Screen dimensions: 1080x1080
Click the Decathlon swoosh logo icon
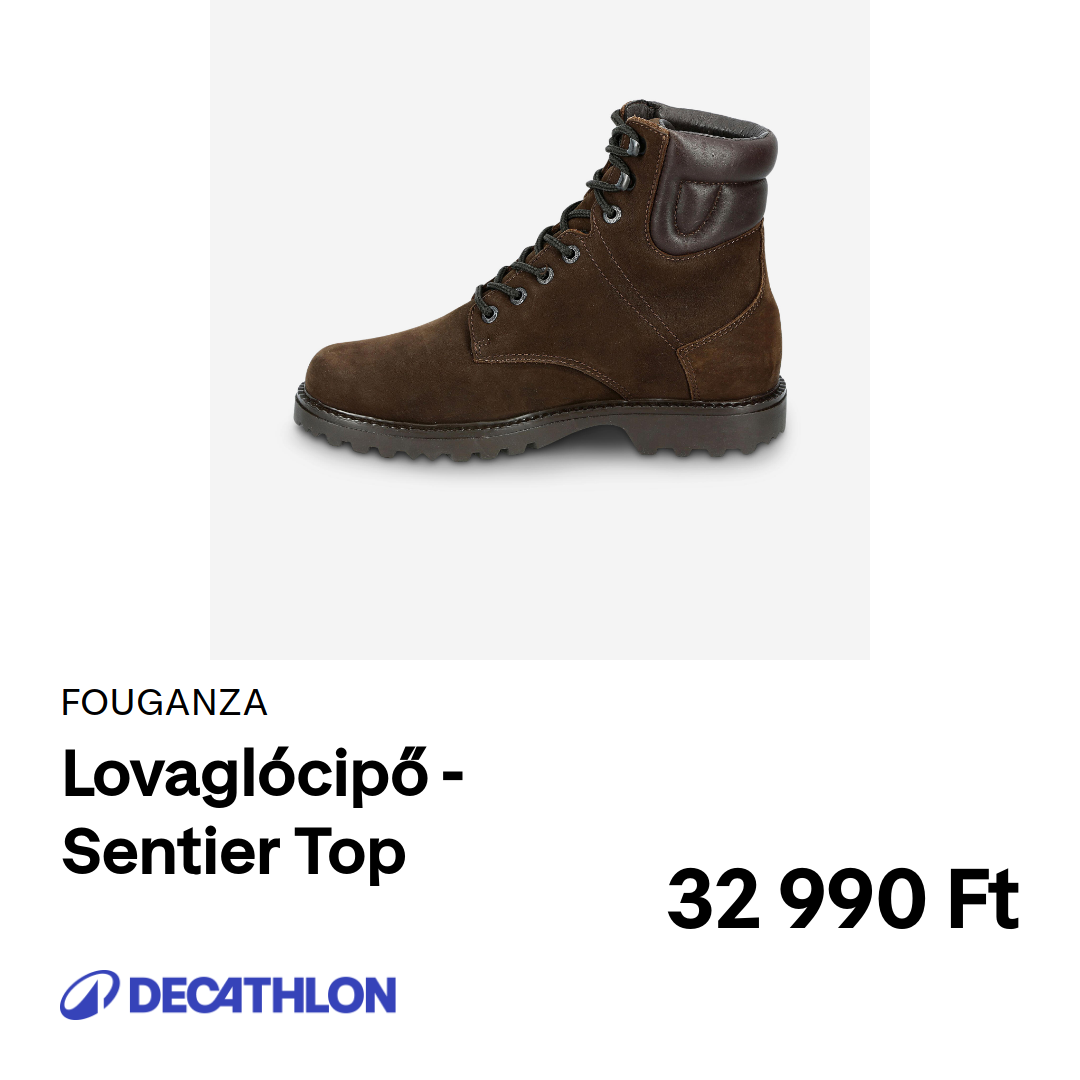[x=90, y=995]
